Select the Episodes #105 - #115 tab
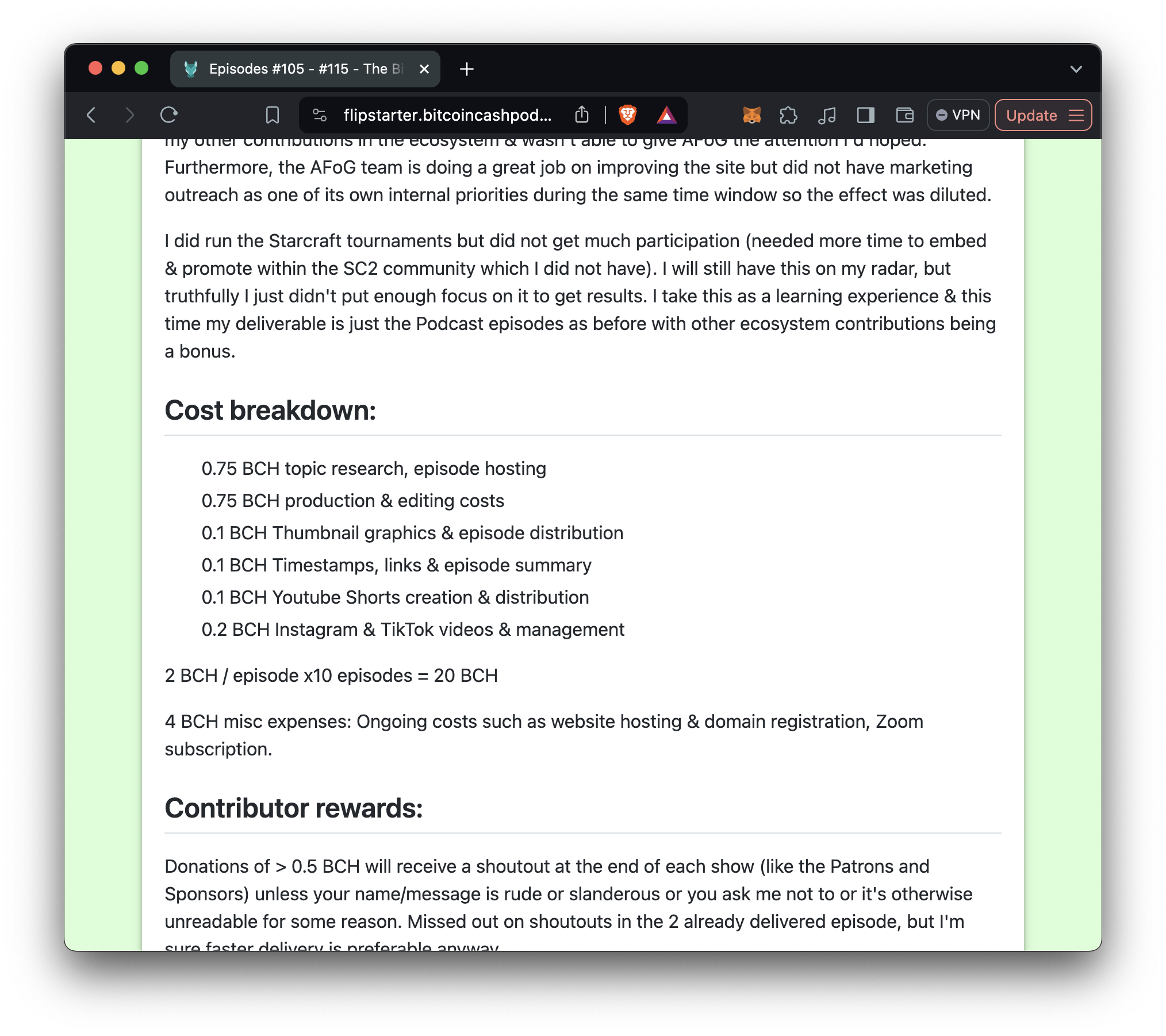Image resolution: width=1166 pixels, height=1036 pixels. tap(305, 69)
